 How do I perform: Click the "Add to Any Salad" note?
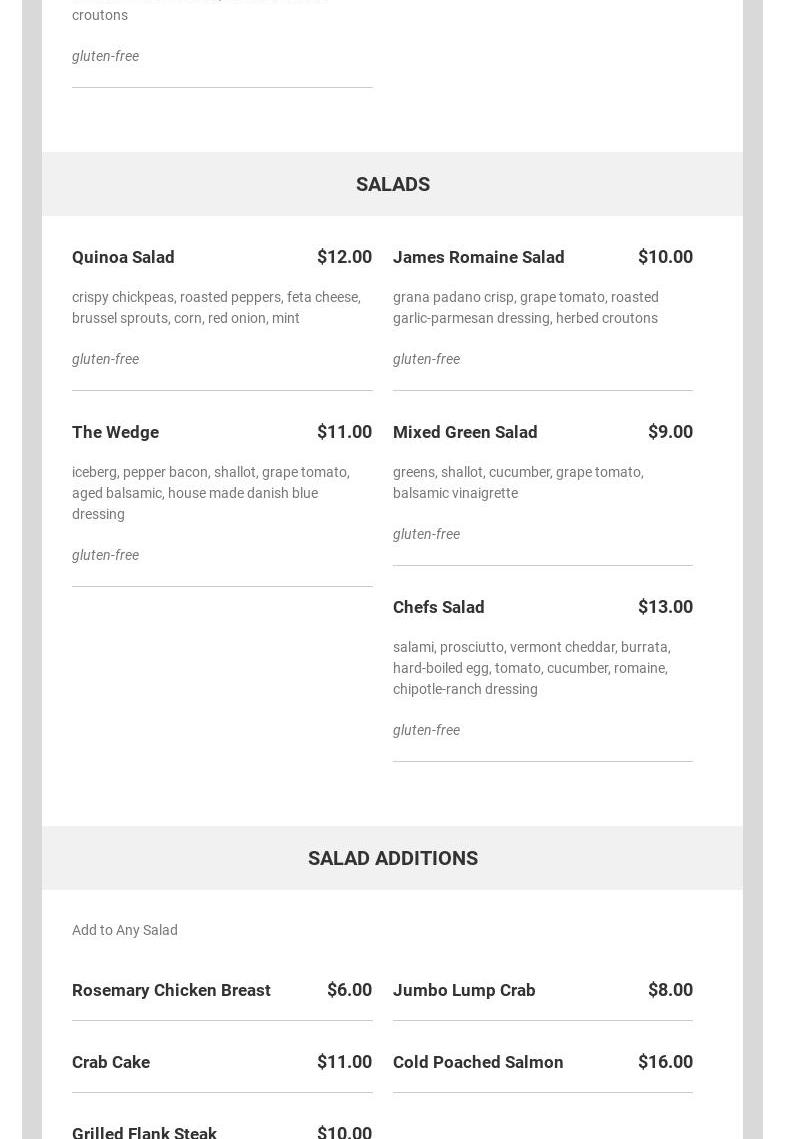pyautogui.click(x=125, y=930)
